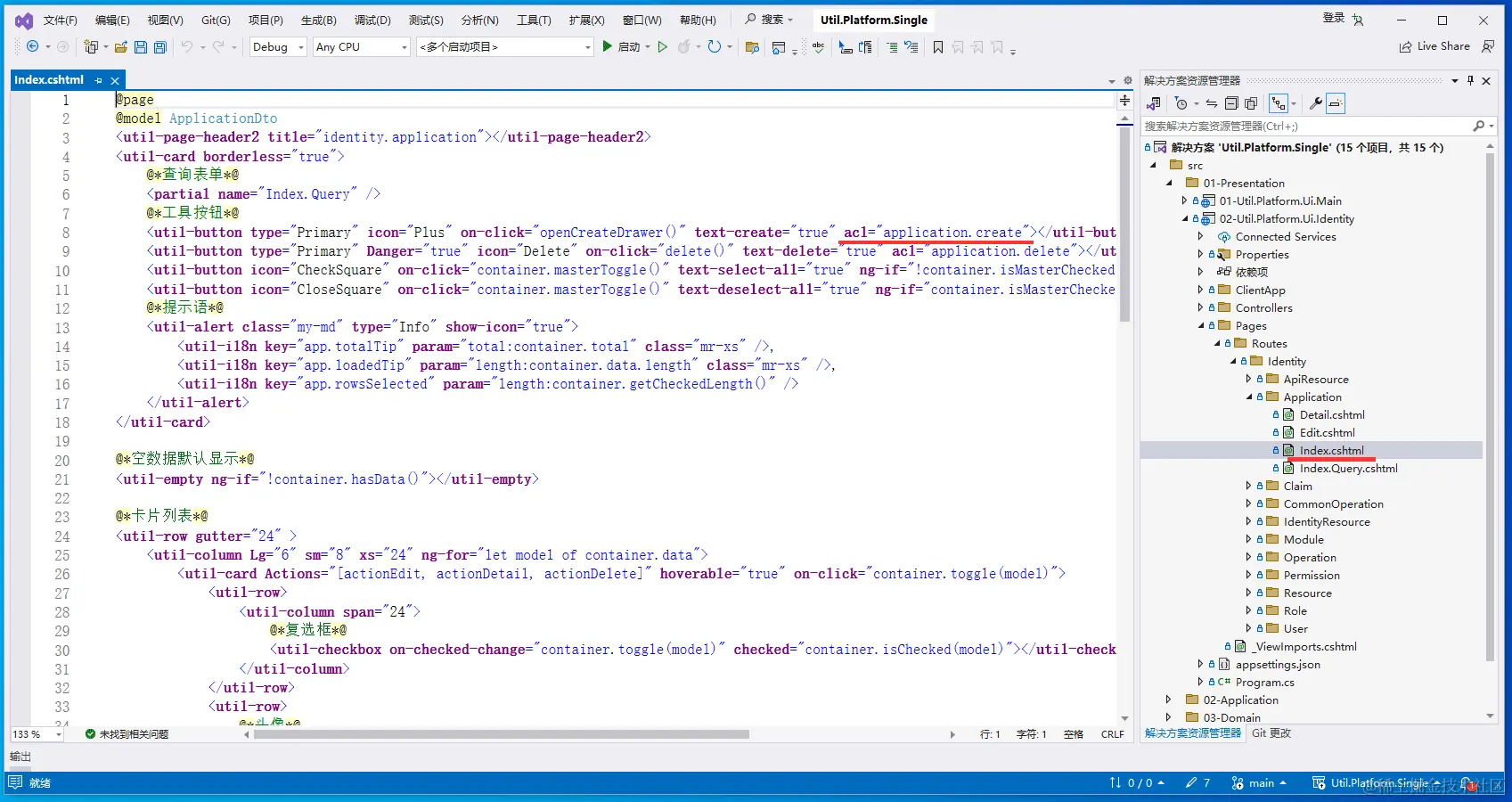Open the 编辑(E) menu

pyautogui.click(x=112, y=20)
